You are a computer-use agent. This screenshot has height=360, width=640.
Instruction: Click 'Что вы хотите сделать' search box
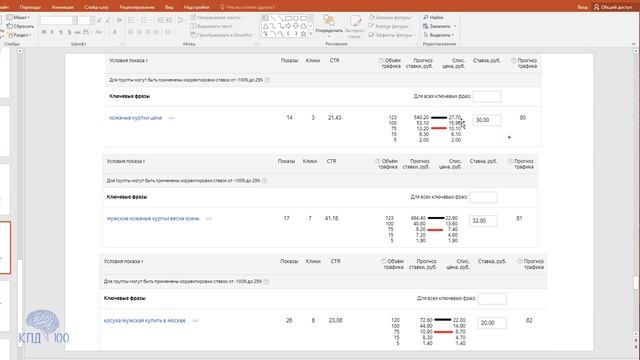click(x=247, y=7)
